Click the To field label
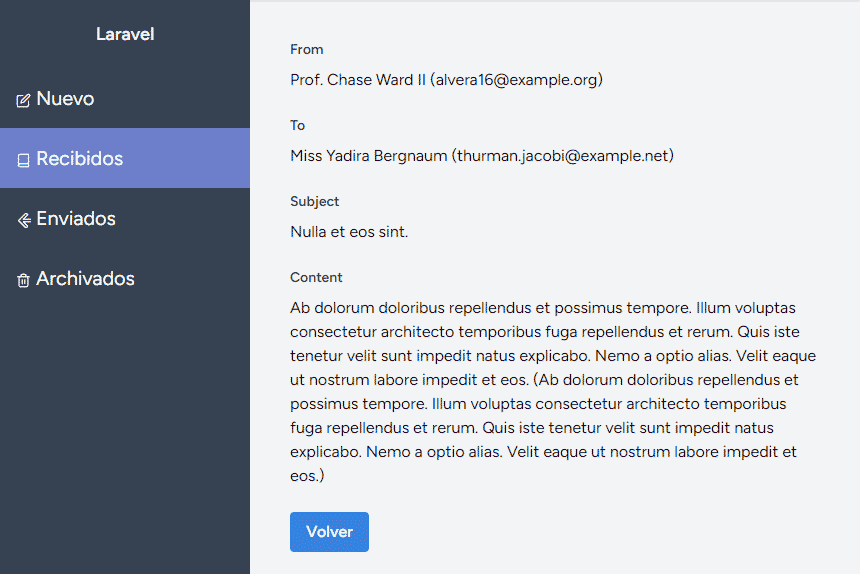Viewport: 860px width, 574px height. point(297,126)
